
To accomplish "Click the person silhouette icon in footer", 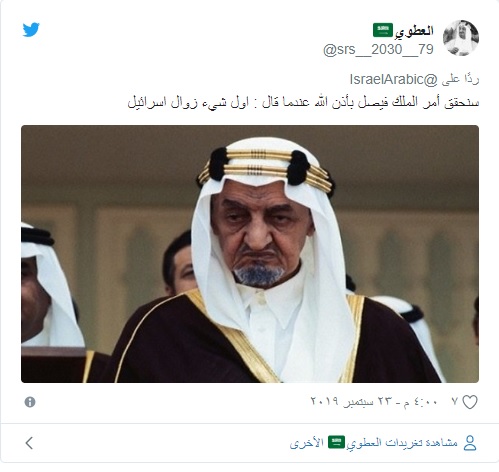I will point(470,443).
